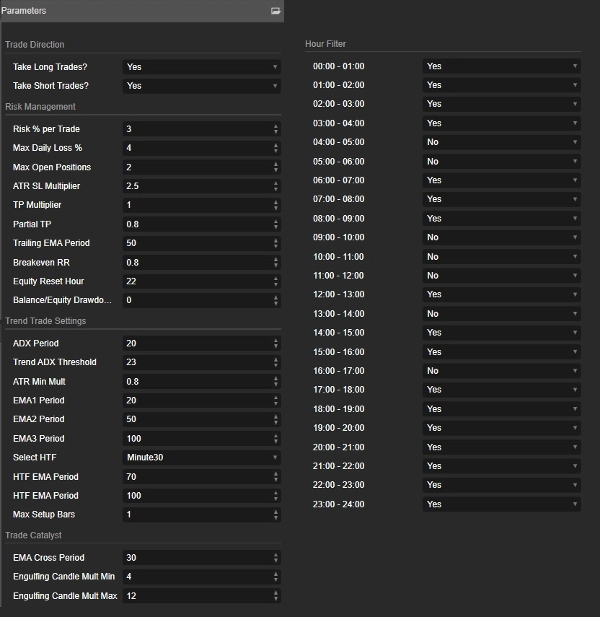The width and height of the screenshot is (600, 617).
Task: Click the ADX Period value field
Action: (x=201, y=343)
